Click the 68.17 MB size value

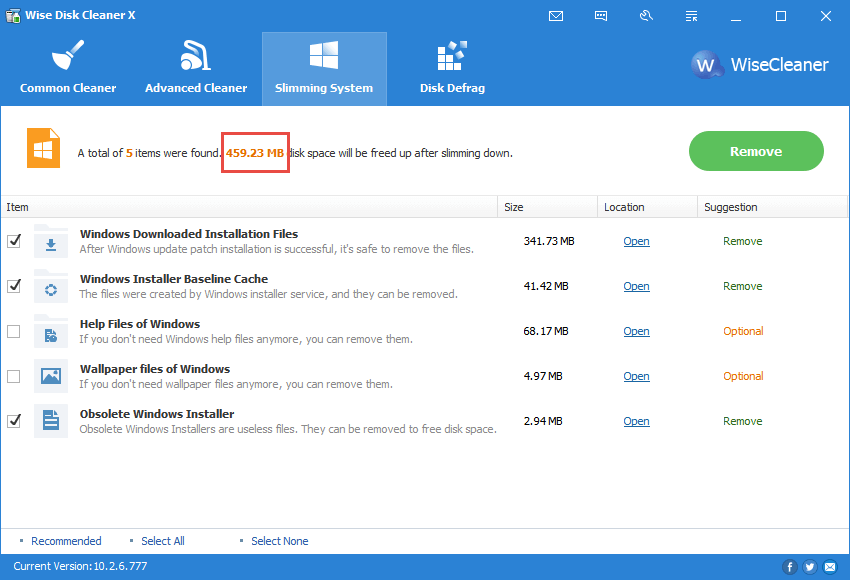click(x=546, y=331)
